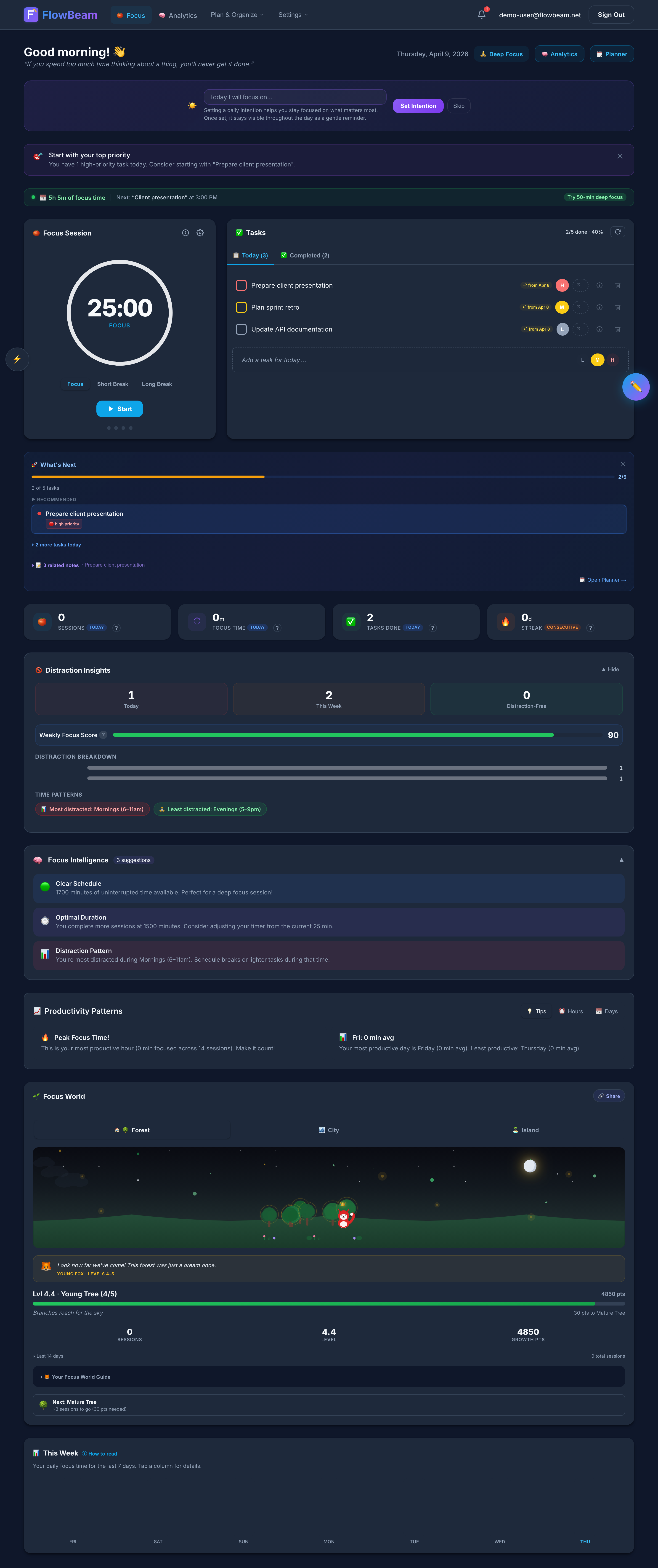Open Focus in the navigation bar

(x=131, y=15)
